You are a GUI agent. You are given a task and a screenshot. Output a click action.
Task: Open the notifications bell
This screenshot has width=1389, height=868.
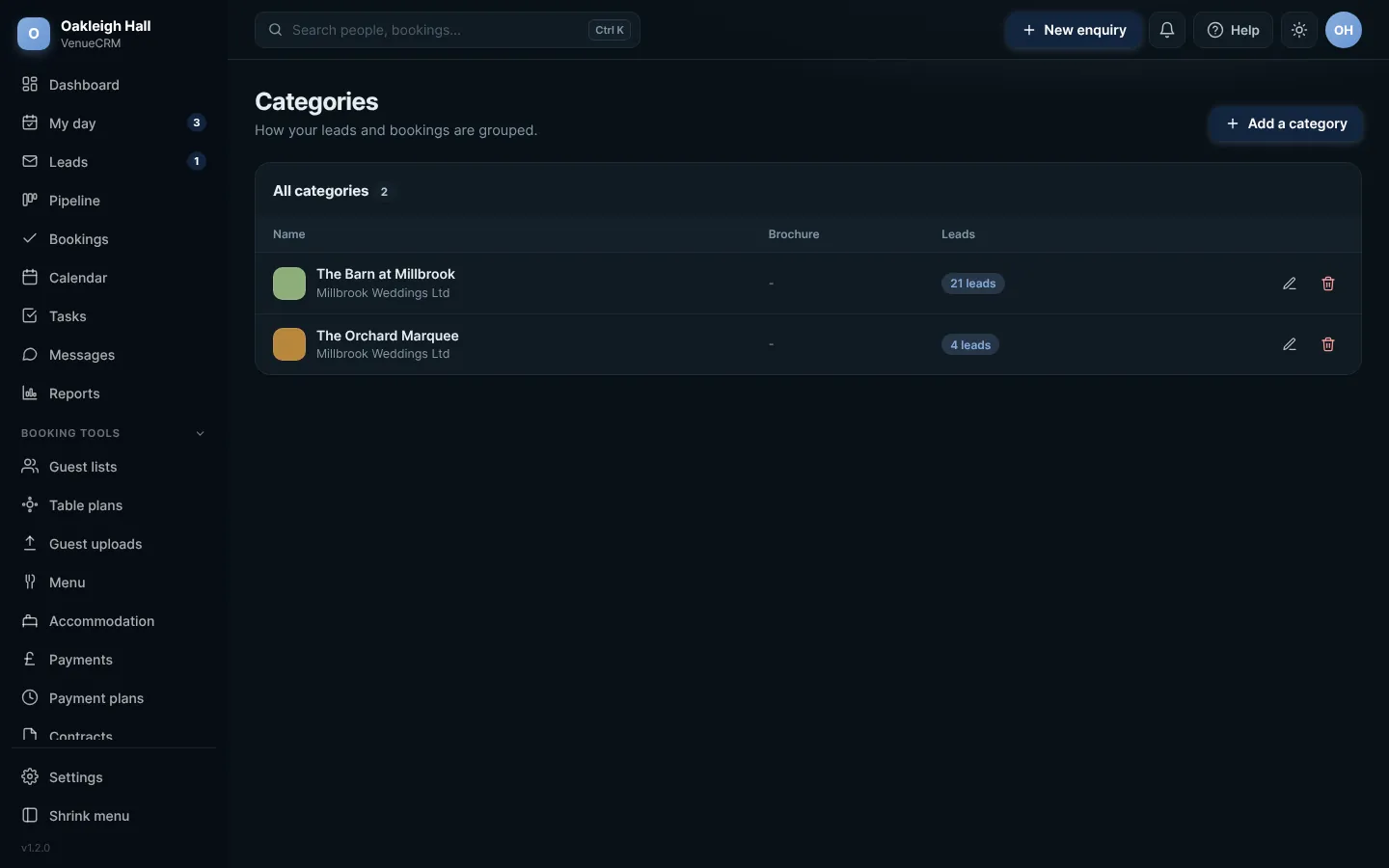[x=1167, y=30]
